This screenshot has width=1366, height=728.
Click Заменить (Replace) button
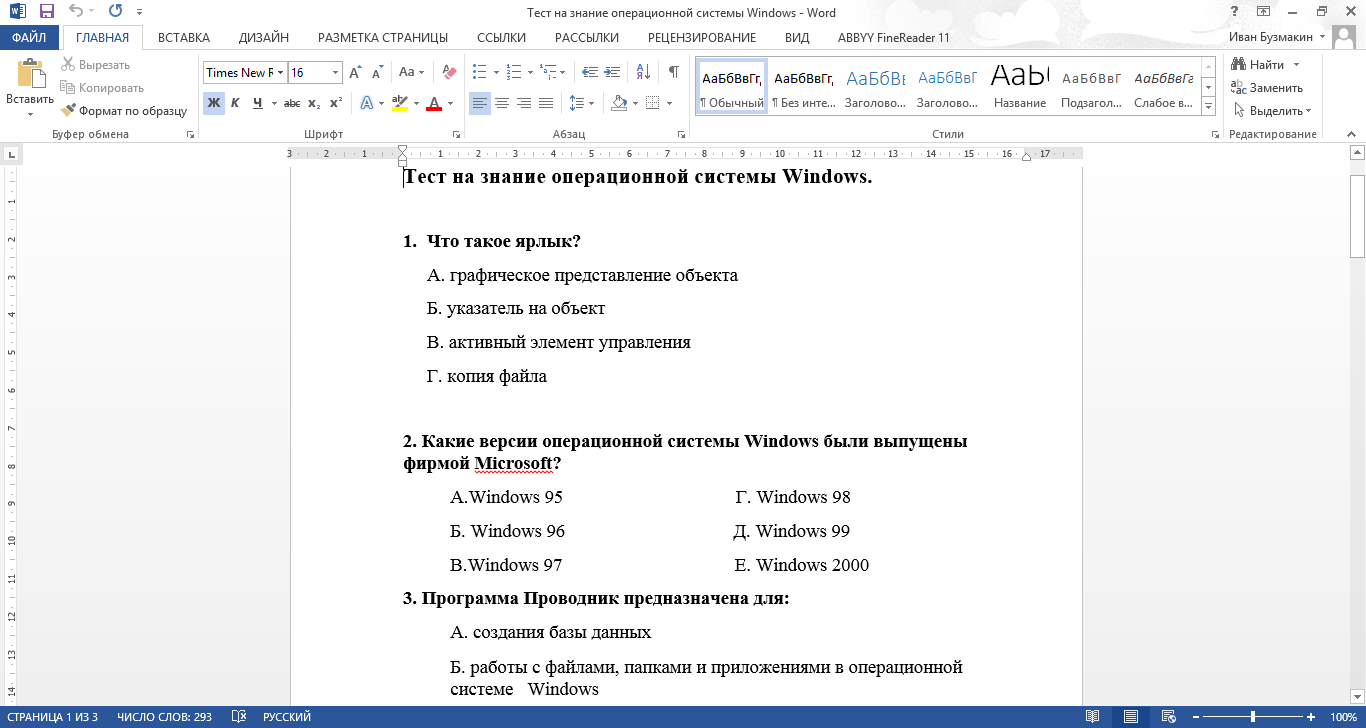click(1267, 88)
